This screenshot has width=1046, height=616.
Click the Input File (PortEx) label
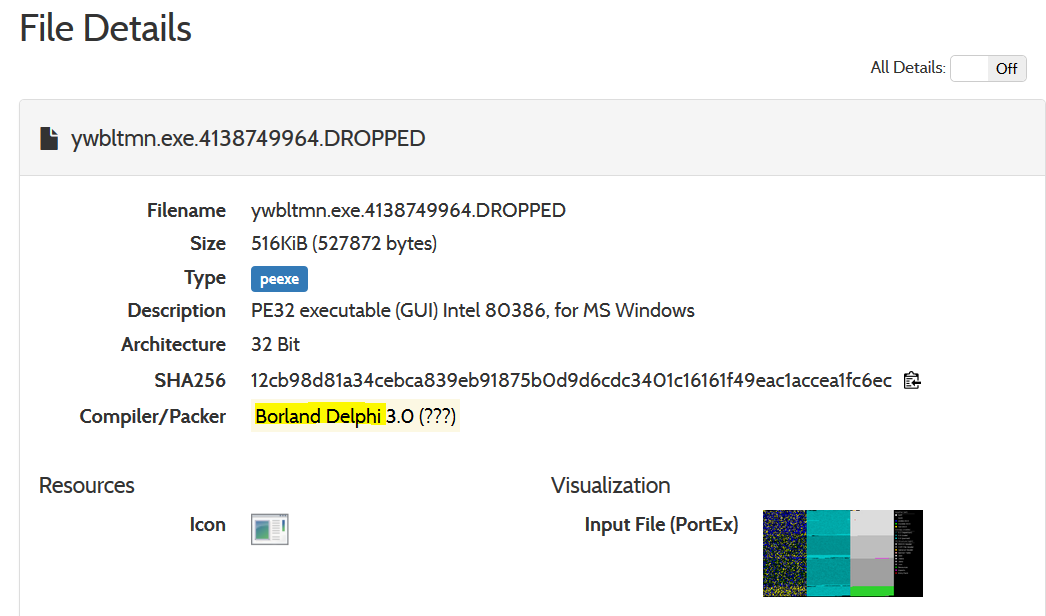(661, 524)
